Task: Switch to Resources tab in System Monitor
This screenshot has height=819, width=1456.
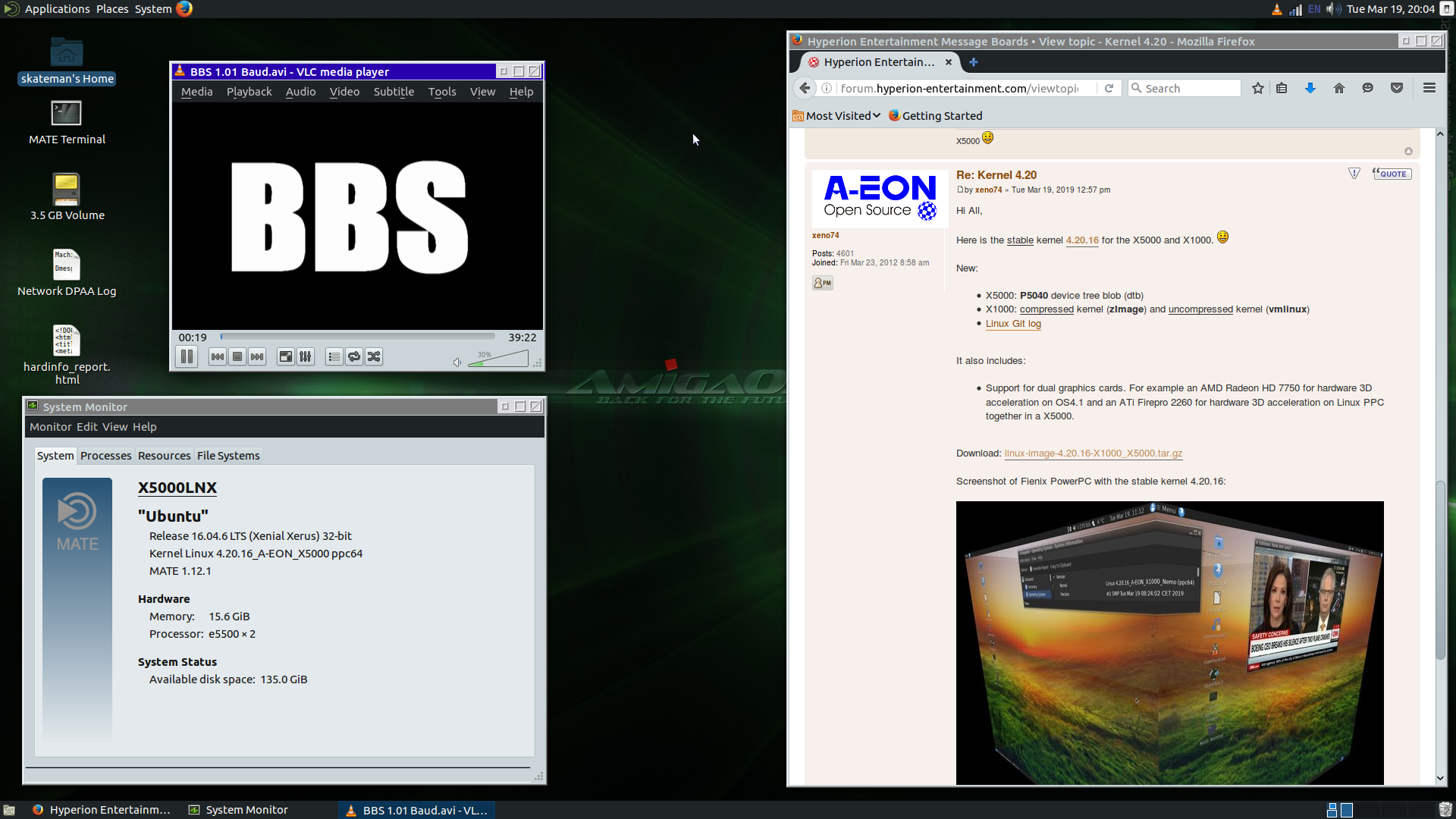Action: (x=164, y=456)
